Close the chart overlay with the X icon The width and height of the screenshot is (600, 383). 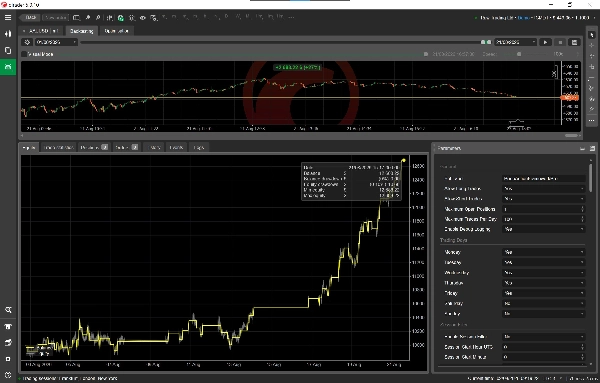click(x=554, y=73)
